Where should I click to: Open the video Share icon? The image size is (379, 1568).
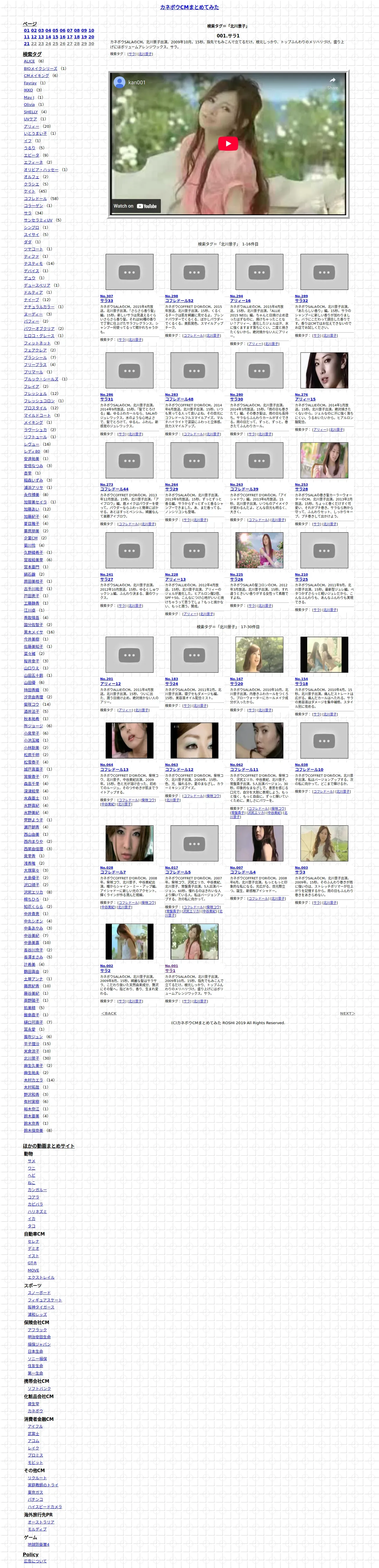point(332,83)
